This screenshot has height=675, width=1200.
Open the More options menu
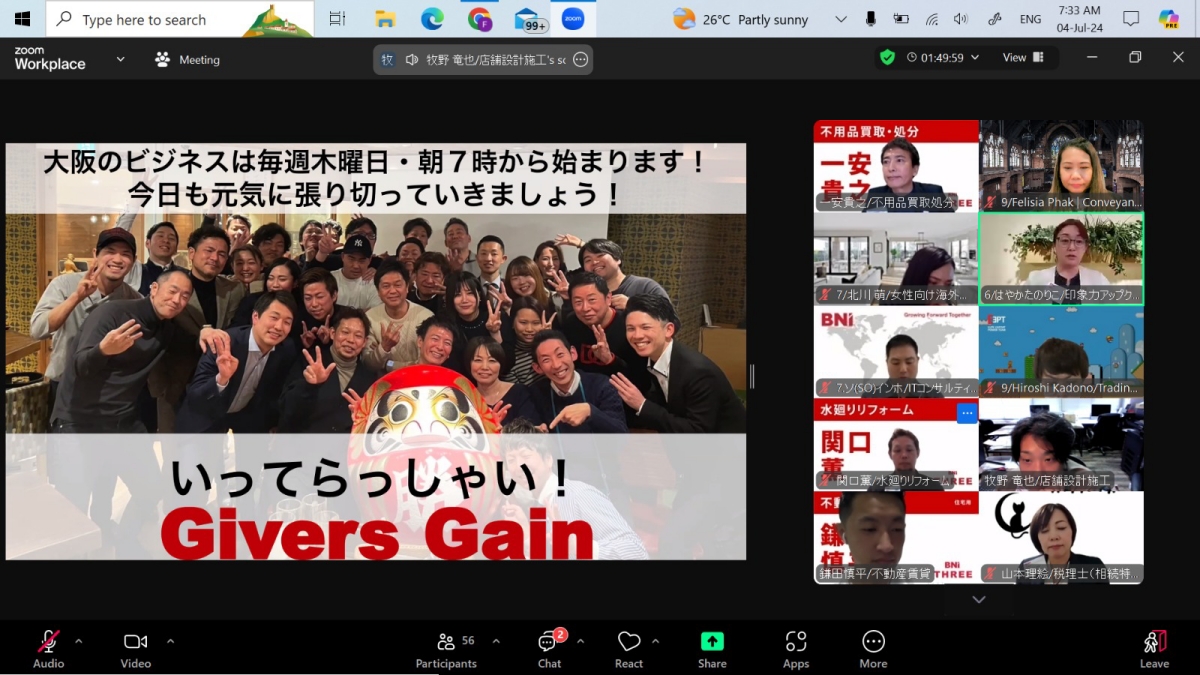click(x=873, y=648)
